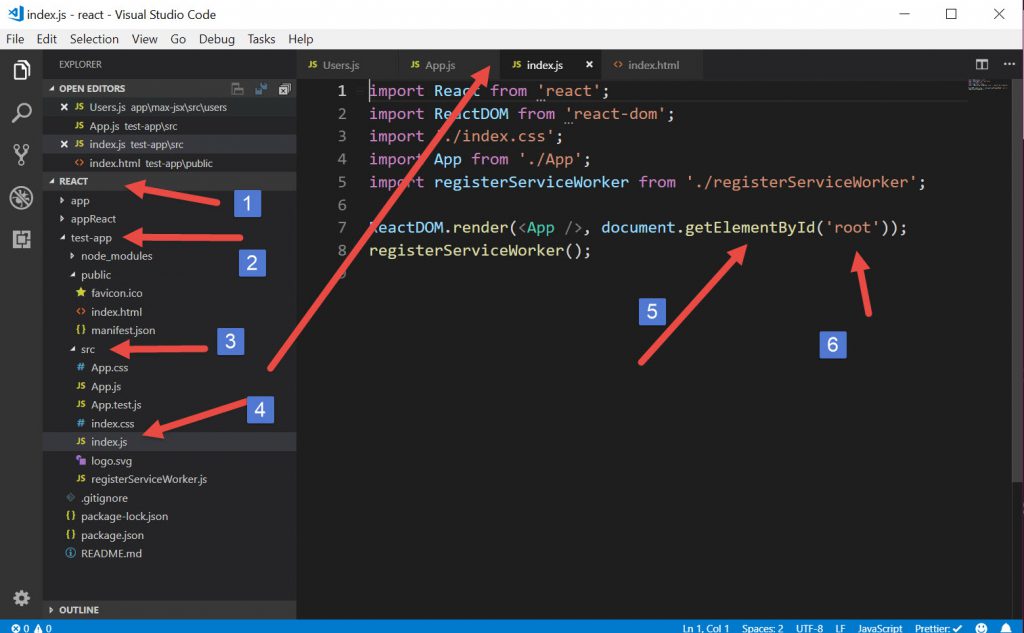Open the notifications bell in status bar
1024x633 pixels.
click(1005, 627)
